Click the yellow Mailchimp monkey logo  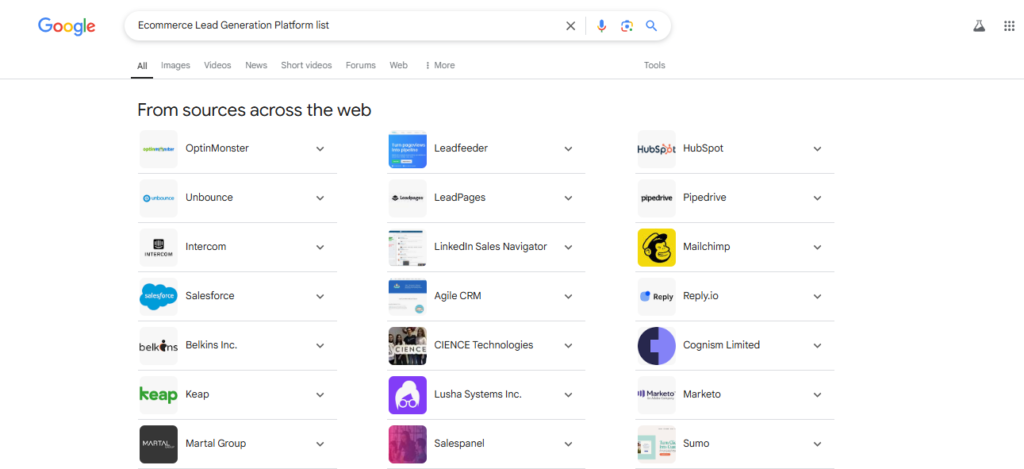pyautogui.click(x=656, y=247)
